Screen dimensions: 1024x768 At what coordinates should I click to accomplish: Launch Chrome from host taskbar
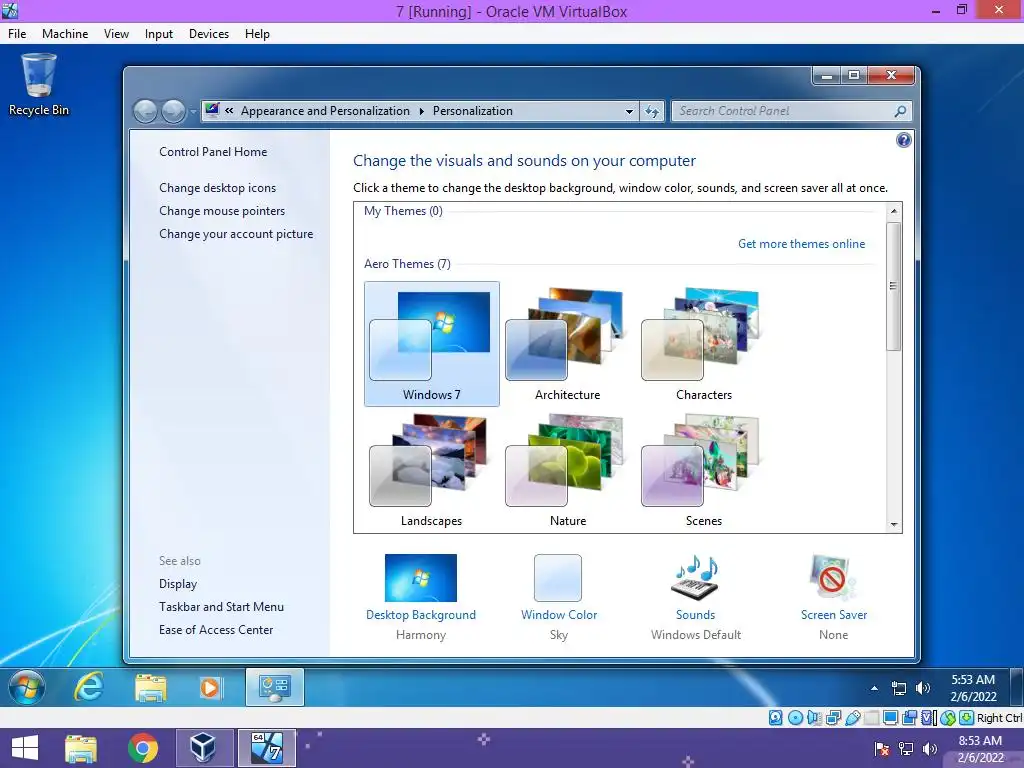(143, 748)
